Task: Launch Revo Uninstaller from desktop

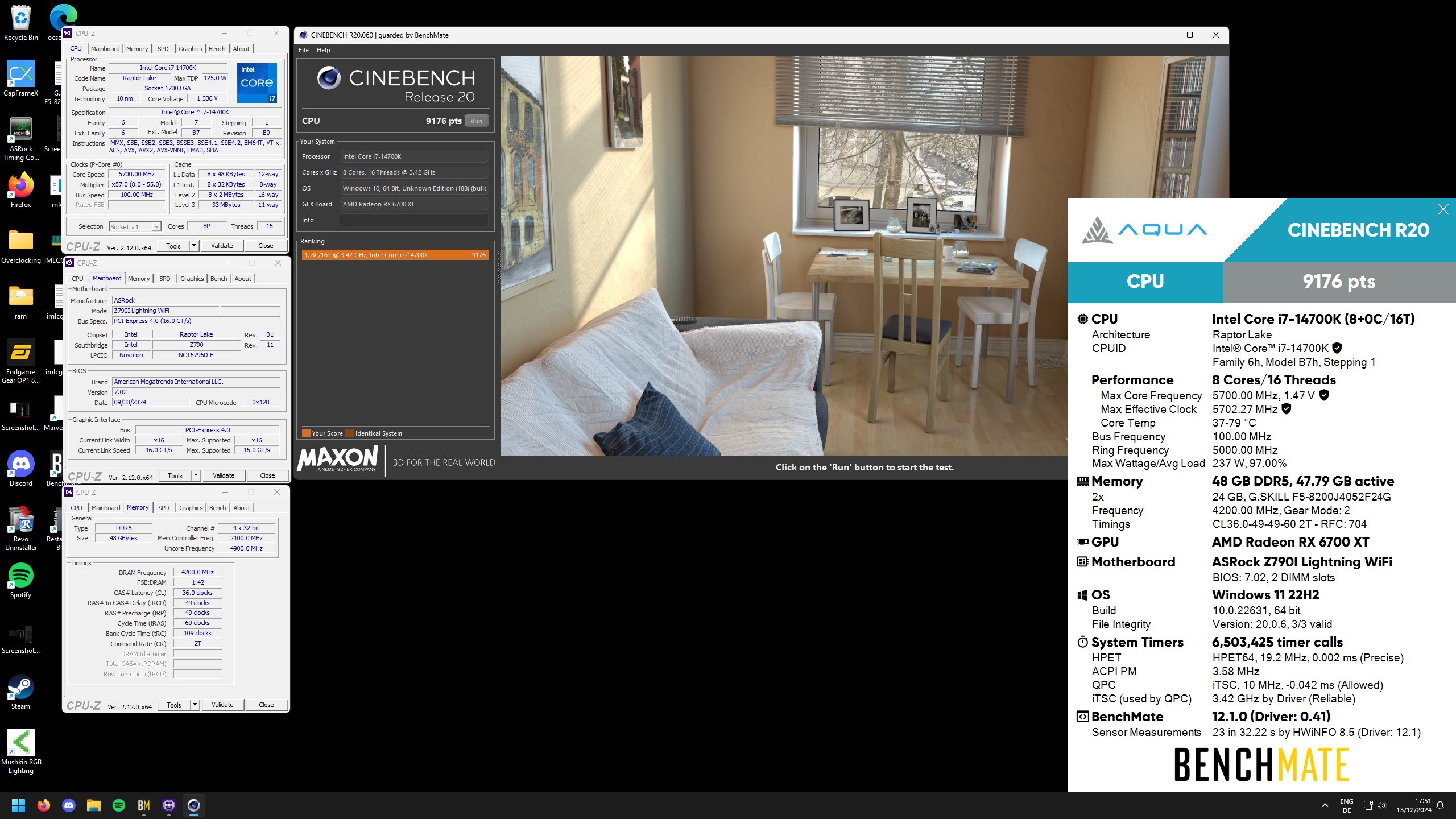Action: [x=20, y=529]
